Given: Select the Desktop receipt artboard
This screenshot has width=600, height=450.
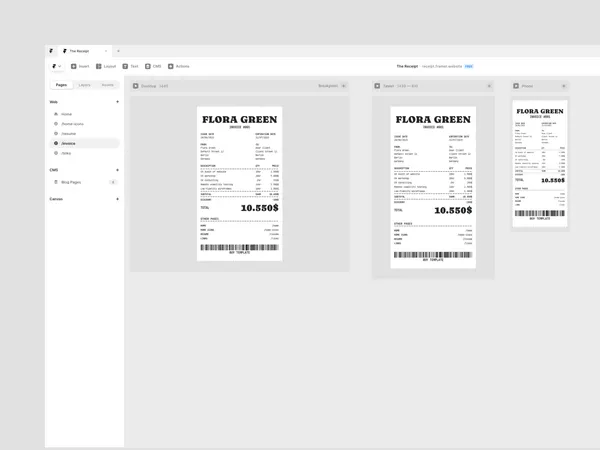Looking at the screenshot, I should tap(240, 184).
